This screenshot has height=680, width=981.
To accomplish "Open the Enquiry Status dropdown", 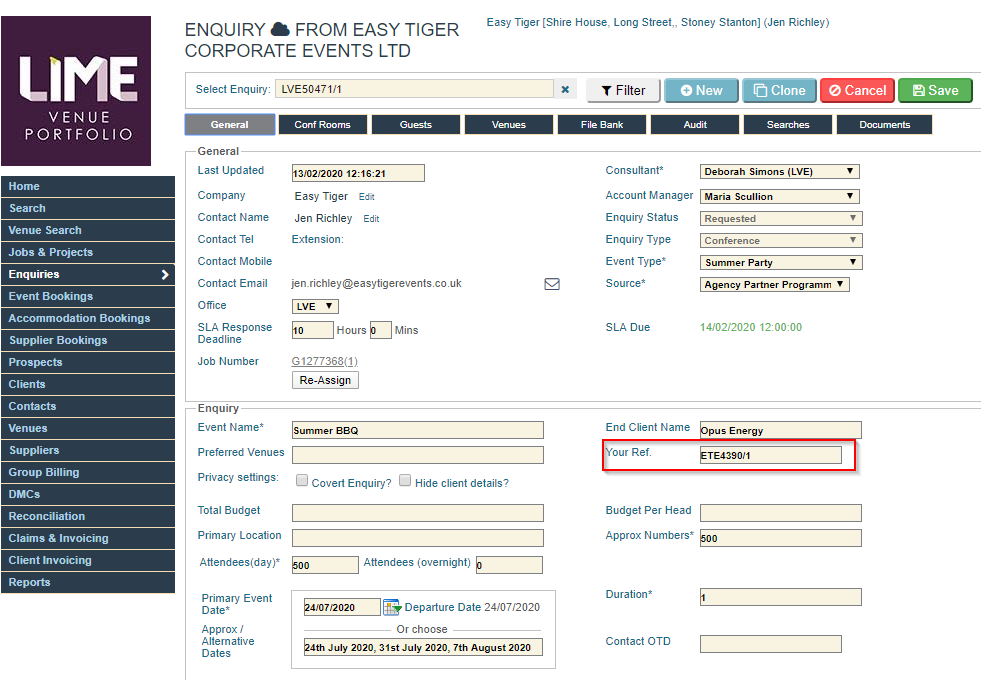I will point(781,218).
